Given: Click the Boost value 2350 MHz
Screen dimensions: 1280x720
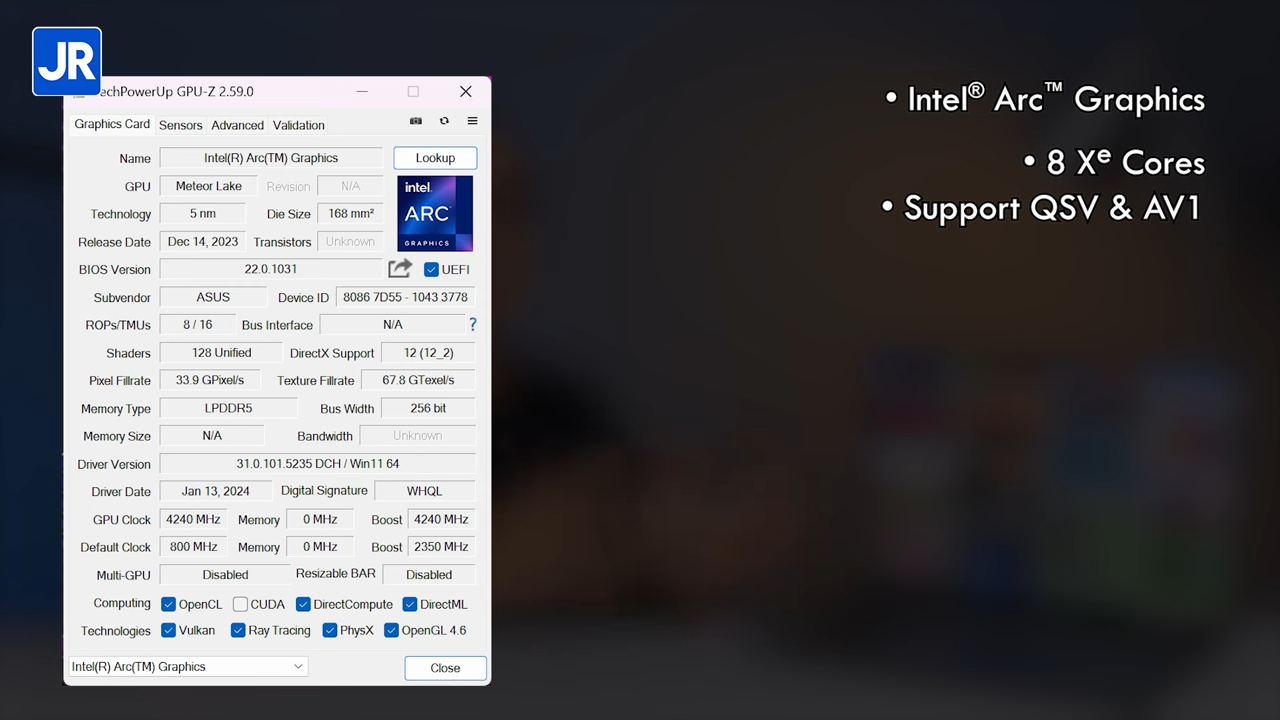Looking at the screenshot, I should click(x=441, y=547).
